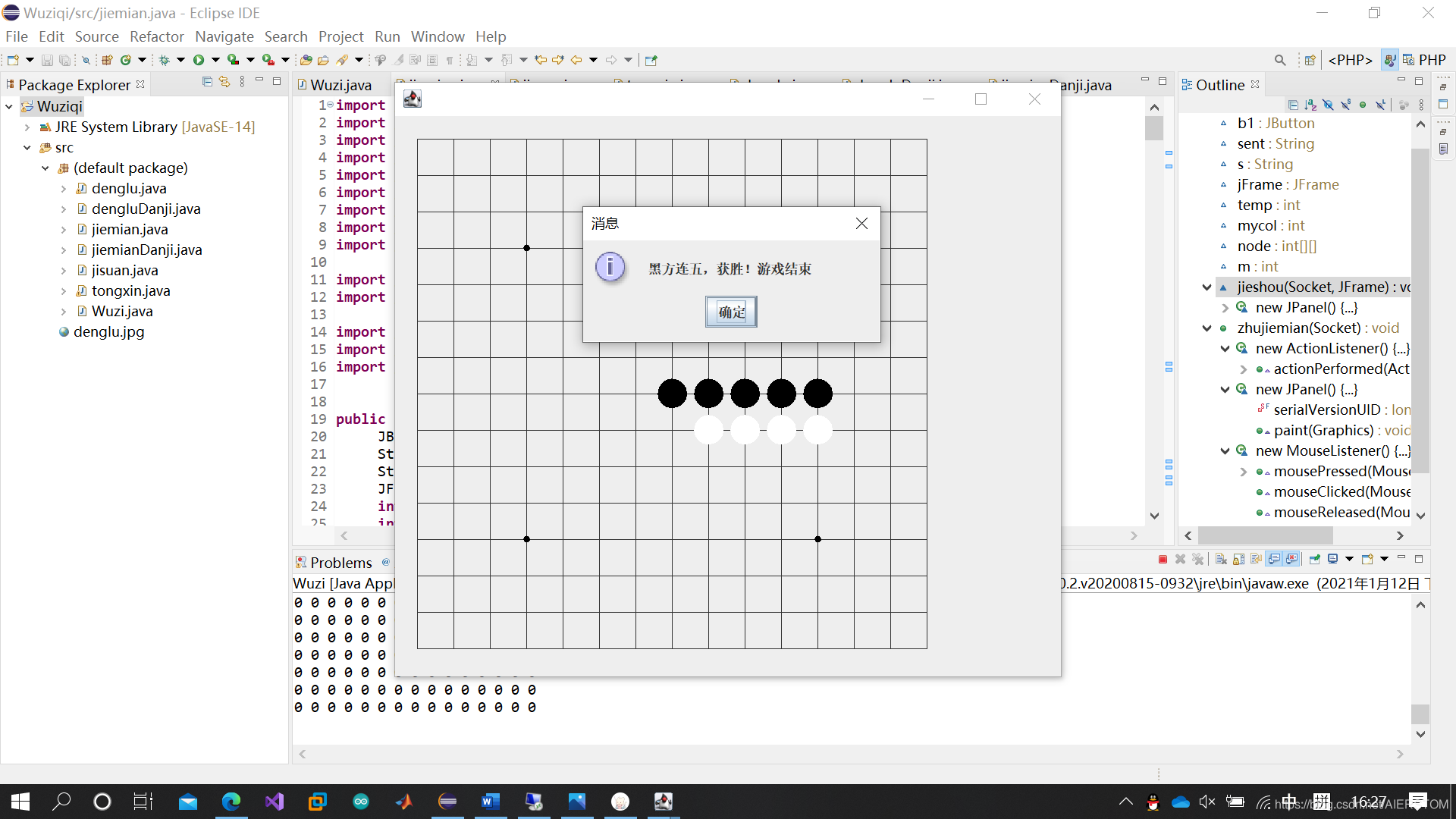Open the File menu
Screen dimensions: 1456x819
(16, 36)
